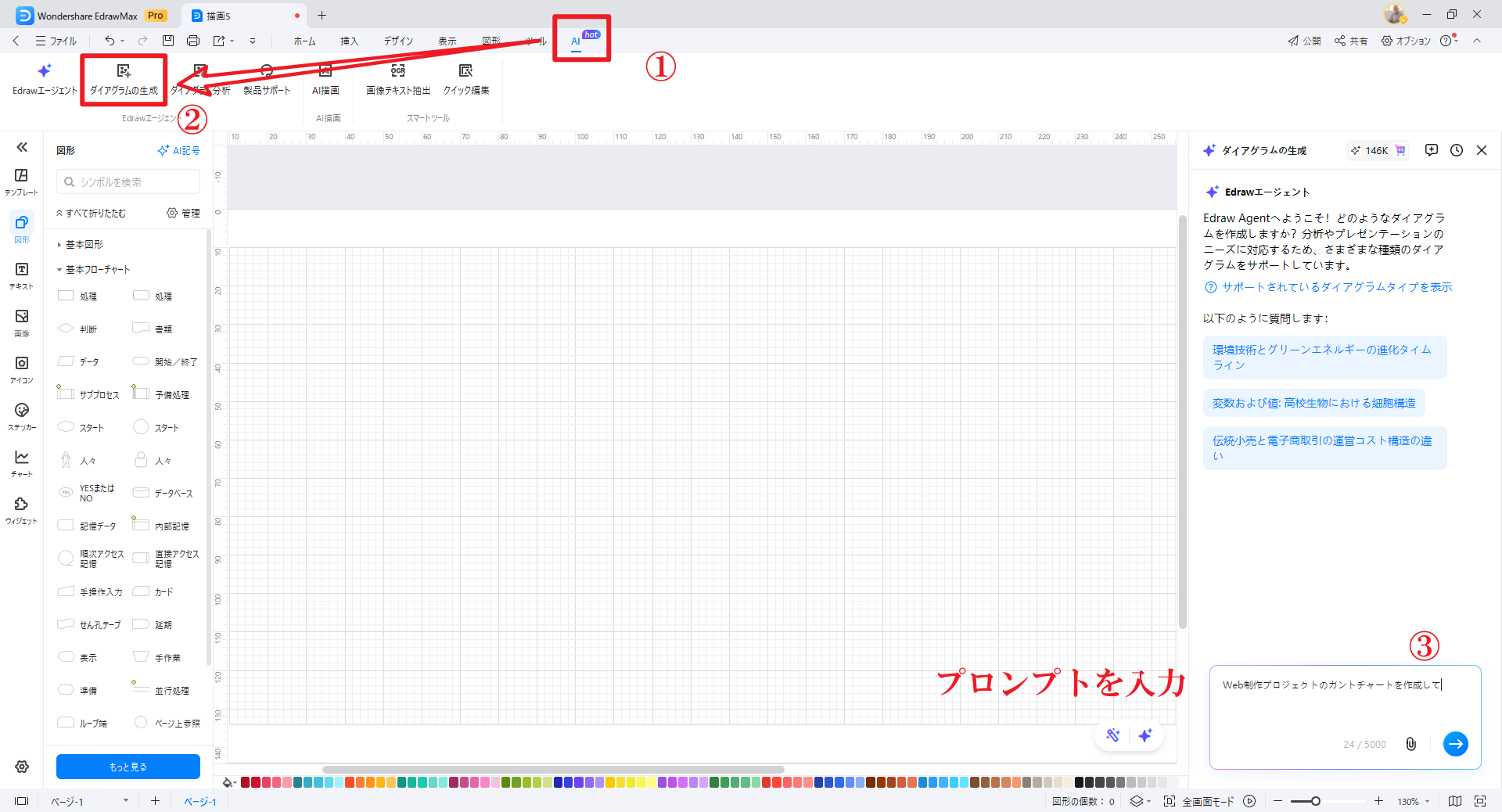Attach a file with the paperclip icon

[x=1410, y=744]
